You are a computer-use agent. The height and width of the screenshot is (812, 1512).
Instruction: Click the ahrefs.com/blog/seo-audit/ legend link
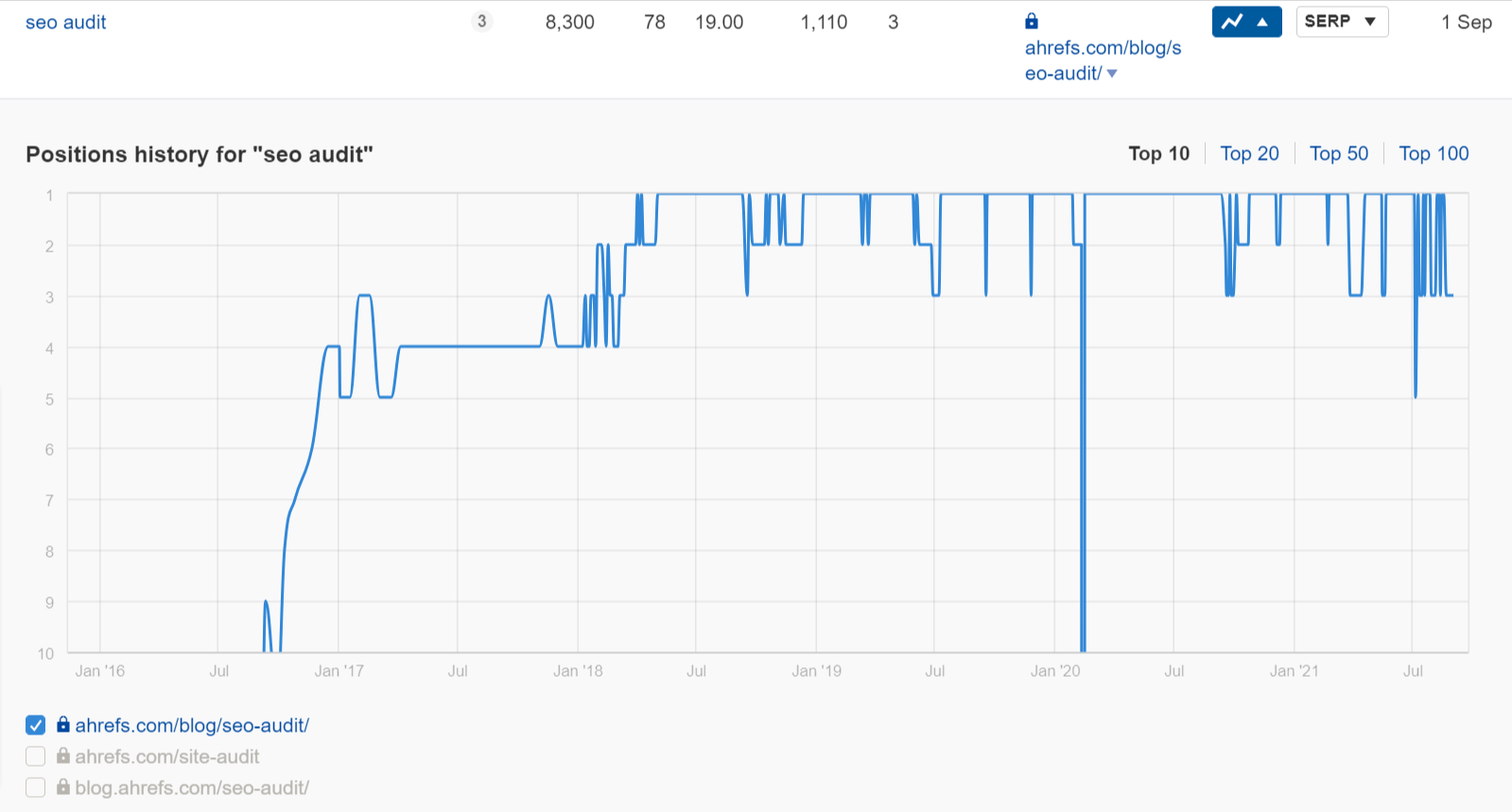coord(192,725)
